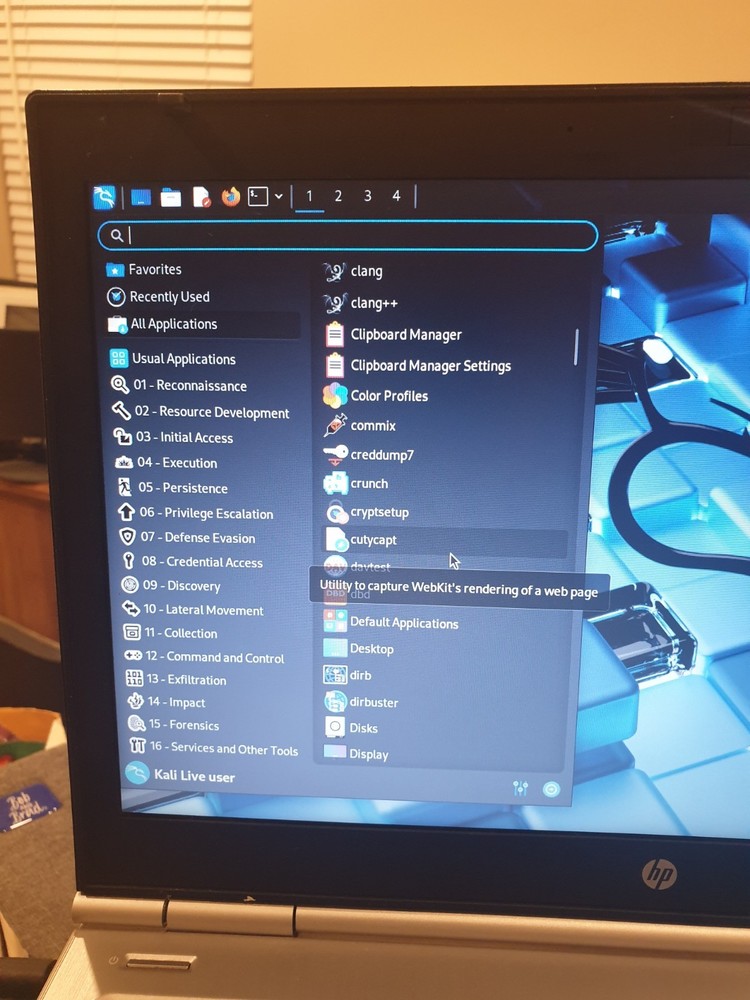Switch to workspace 1
Viewport: 750px width, 1000px height.
coord(309,196)
